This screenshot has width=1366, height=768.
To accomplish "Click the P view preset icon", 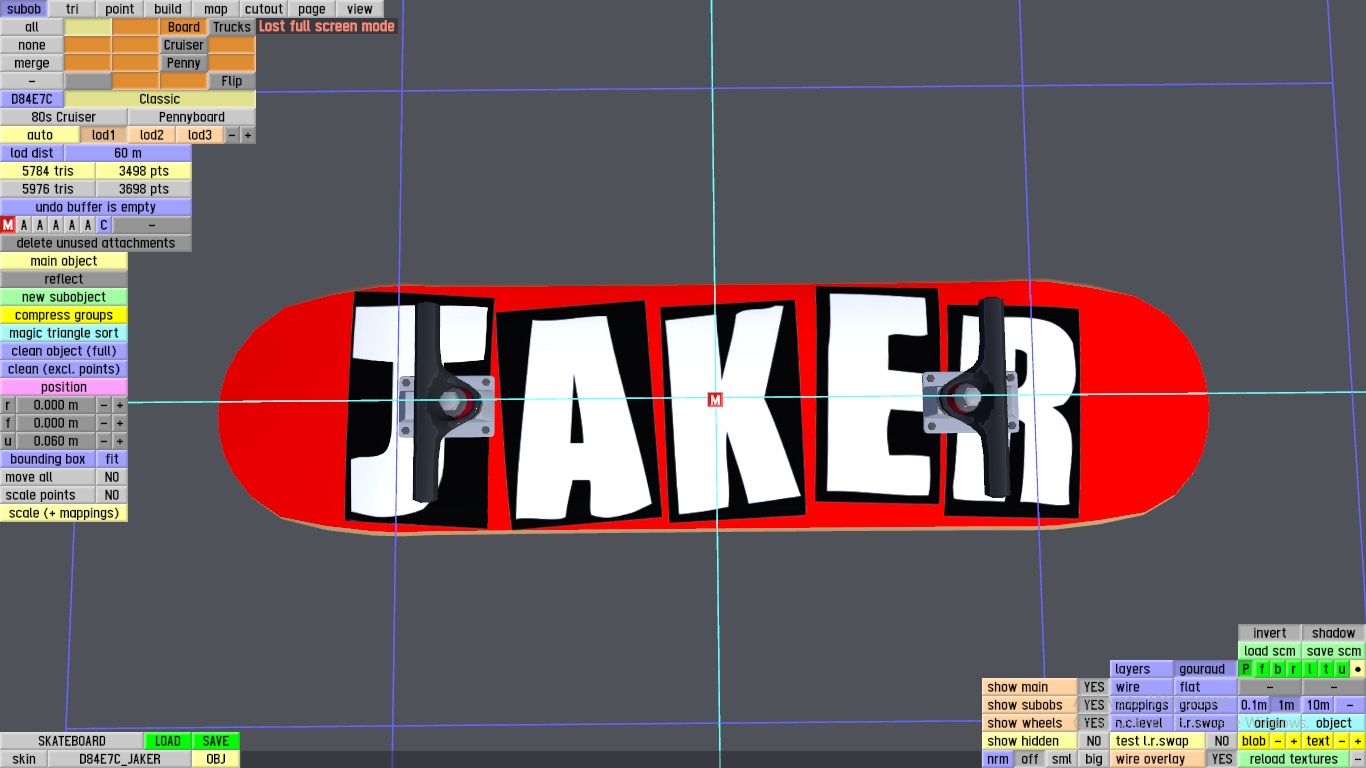I will tap(1246, 669).
